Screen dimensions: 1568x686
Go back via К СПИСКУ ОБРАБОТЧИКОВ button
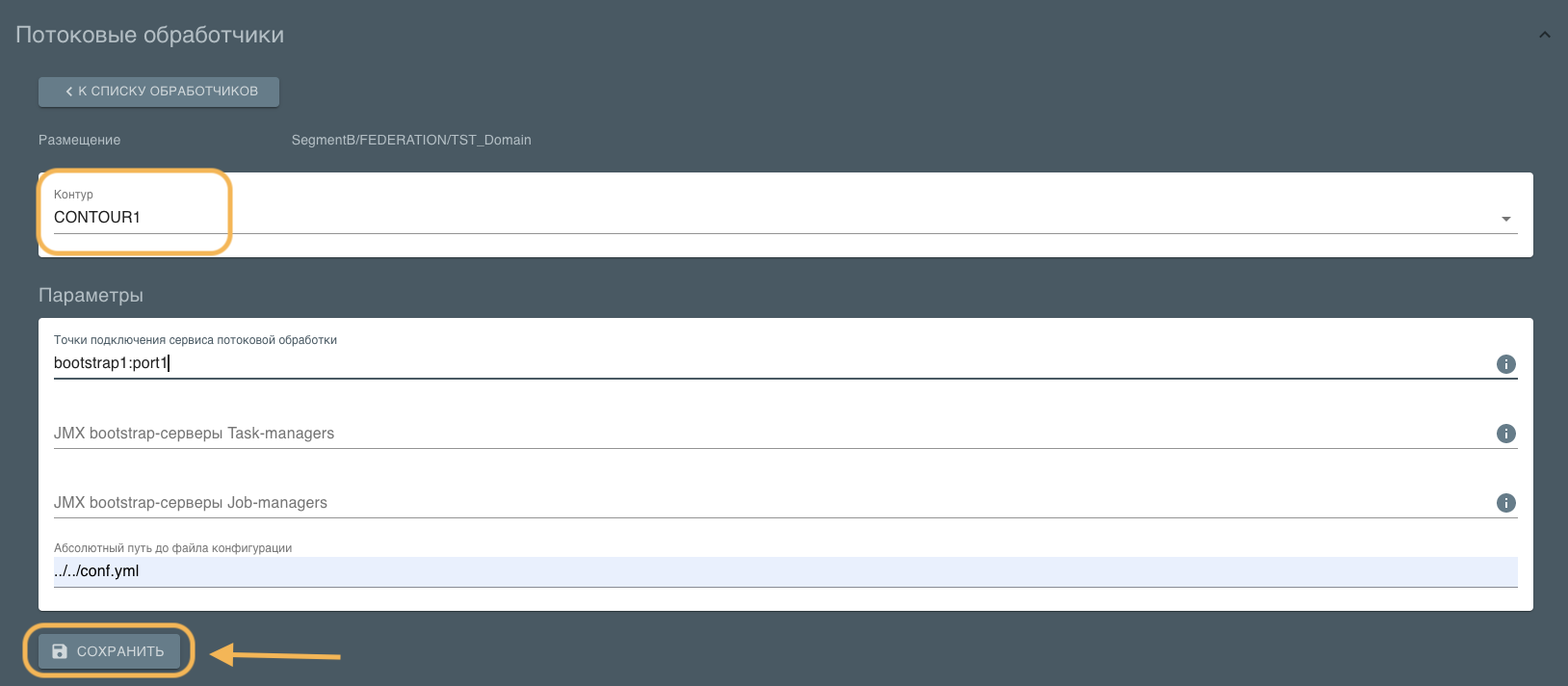pos(159,92)
